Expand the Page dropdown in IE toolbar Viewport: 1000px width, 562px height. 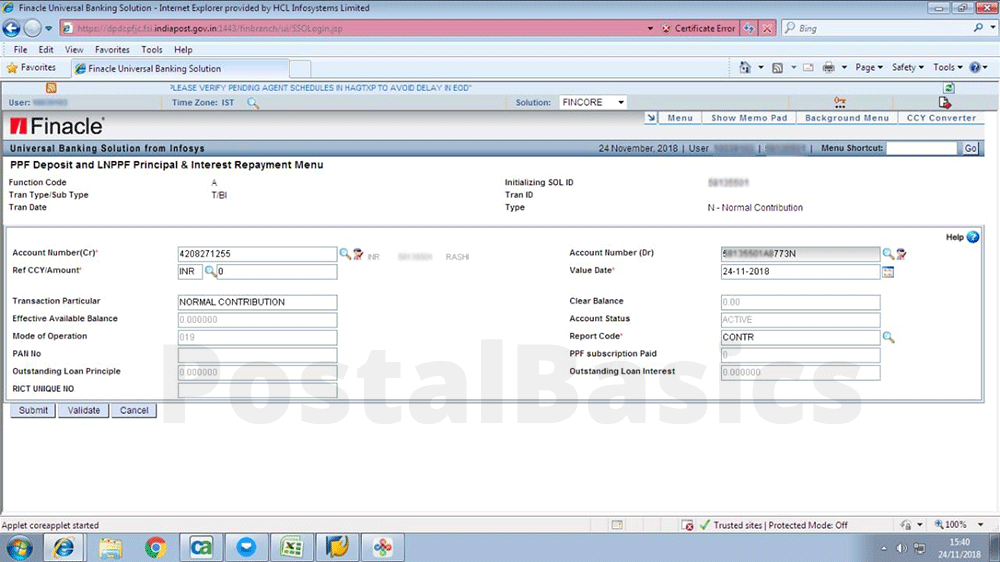point(867,68)
